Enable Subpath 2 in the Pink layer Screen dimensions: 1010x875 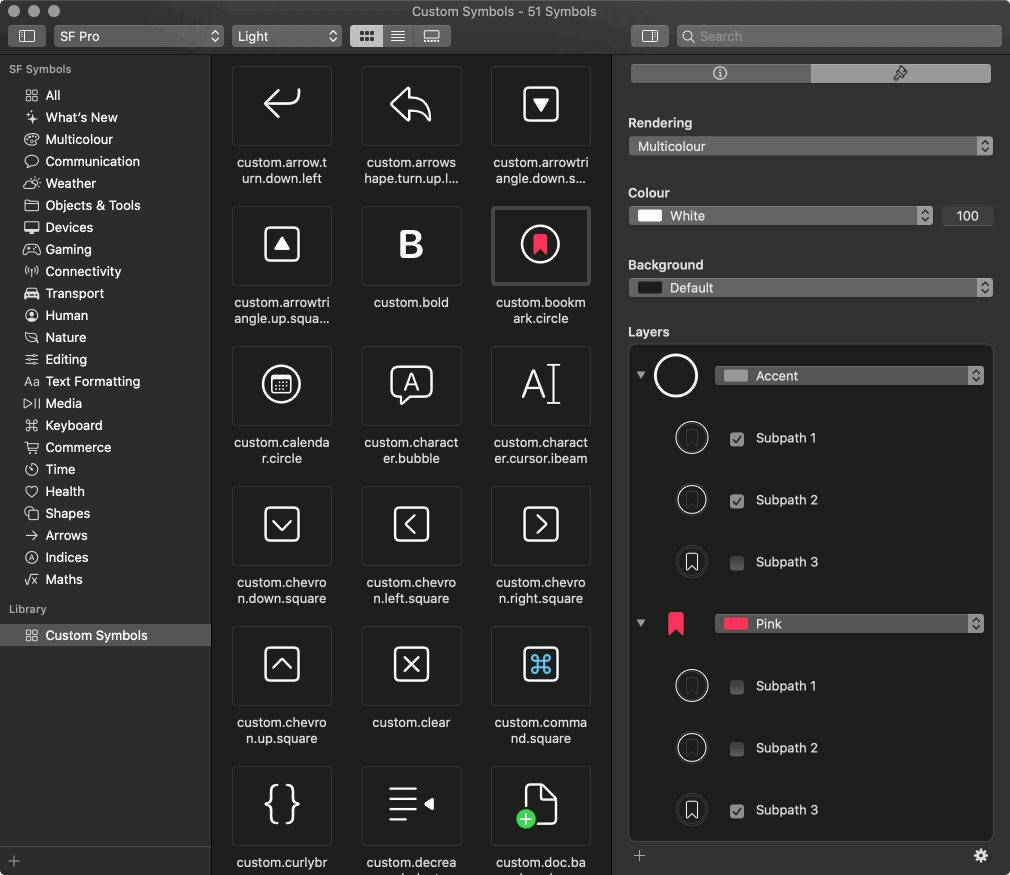tap(737, 748)
